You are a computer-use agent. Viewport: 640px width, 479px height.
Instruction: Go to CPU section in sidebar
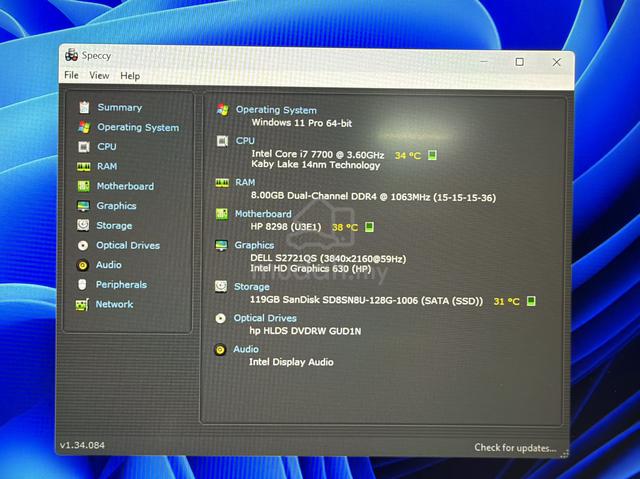(x=107, y=146)
